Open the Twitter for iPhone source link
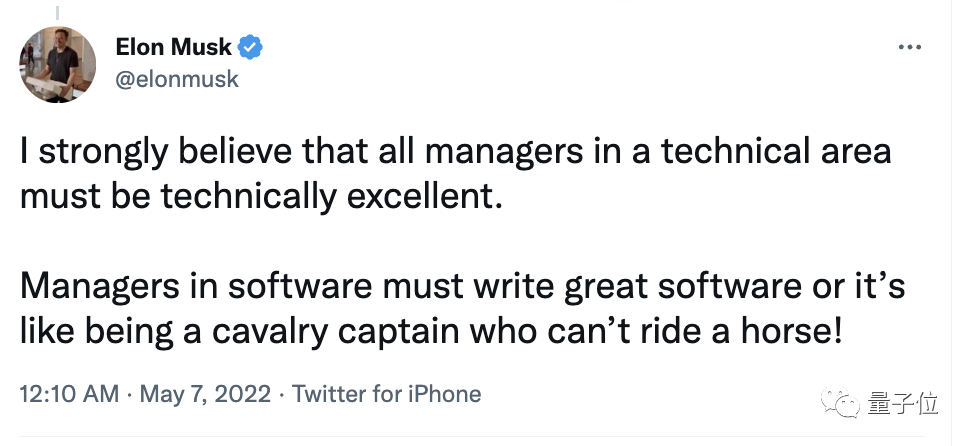Screen dimensions: 970x446 386,394
